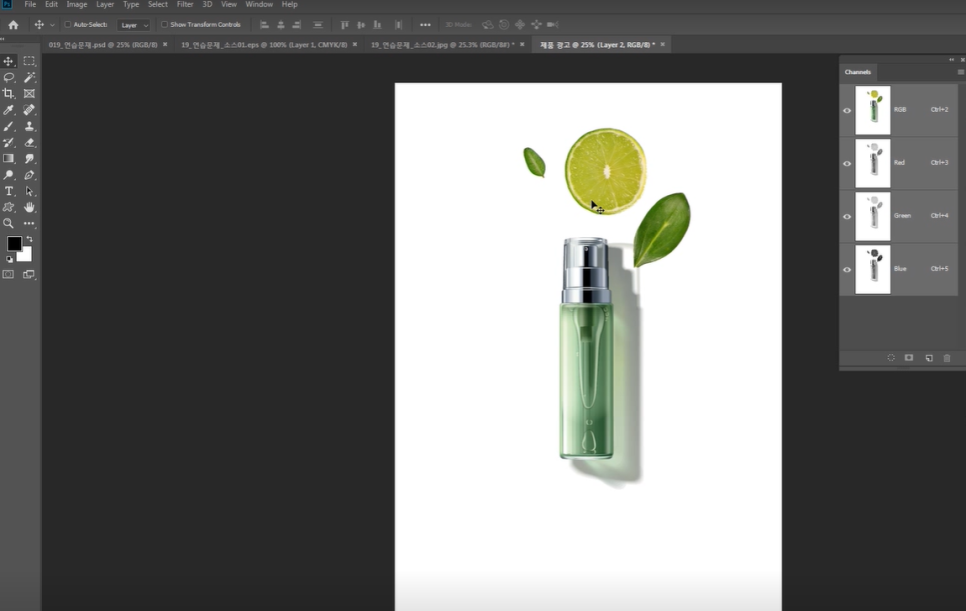Save selection as channel
Screen dimensions: 966x611
coord(909,358)
